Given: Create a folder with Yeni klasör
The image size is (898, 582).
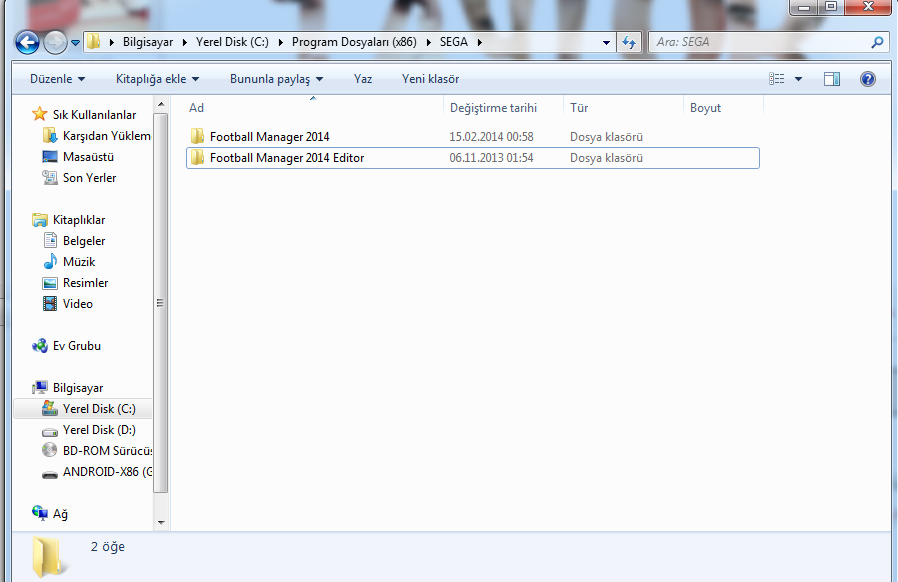Looking at the screenshot, I should 431,79.
